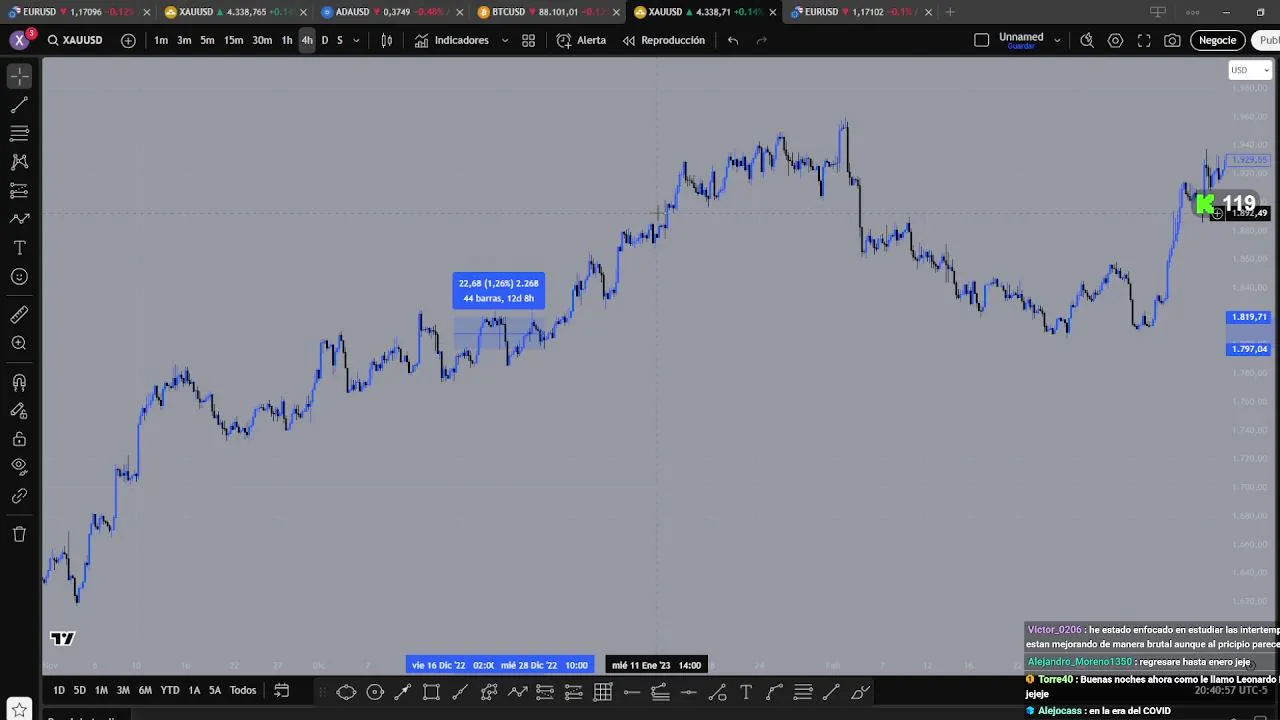Set the date range to YTD
Screen dimensions: 1280x720
click(170, 690)
